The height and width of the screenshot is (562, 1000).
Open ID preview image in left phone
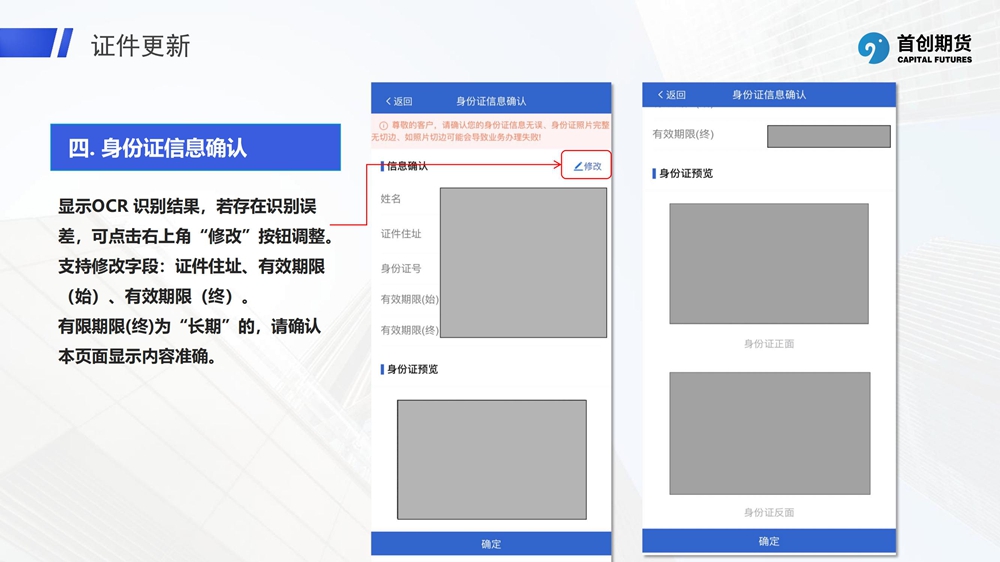pyautogui.click(x=491, y=459)
